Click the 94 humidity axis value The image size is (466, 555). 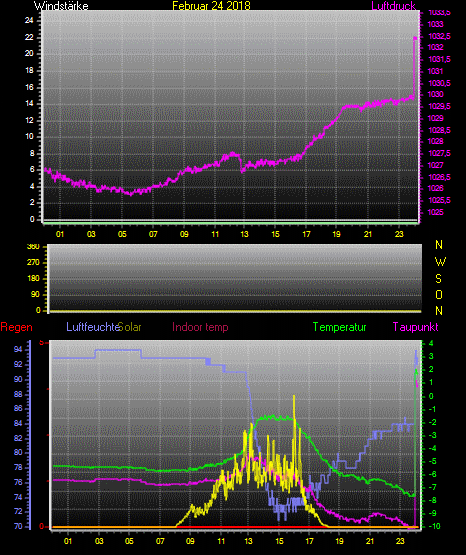pos(18,349)
